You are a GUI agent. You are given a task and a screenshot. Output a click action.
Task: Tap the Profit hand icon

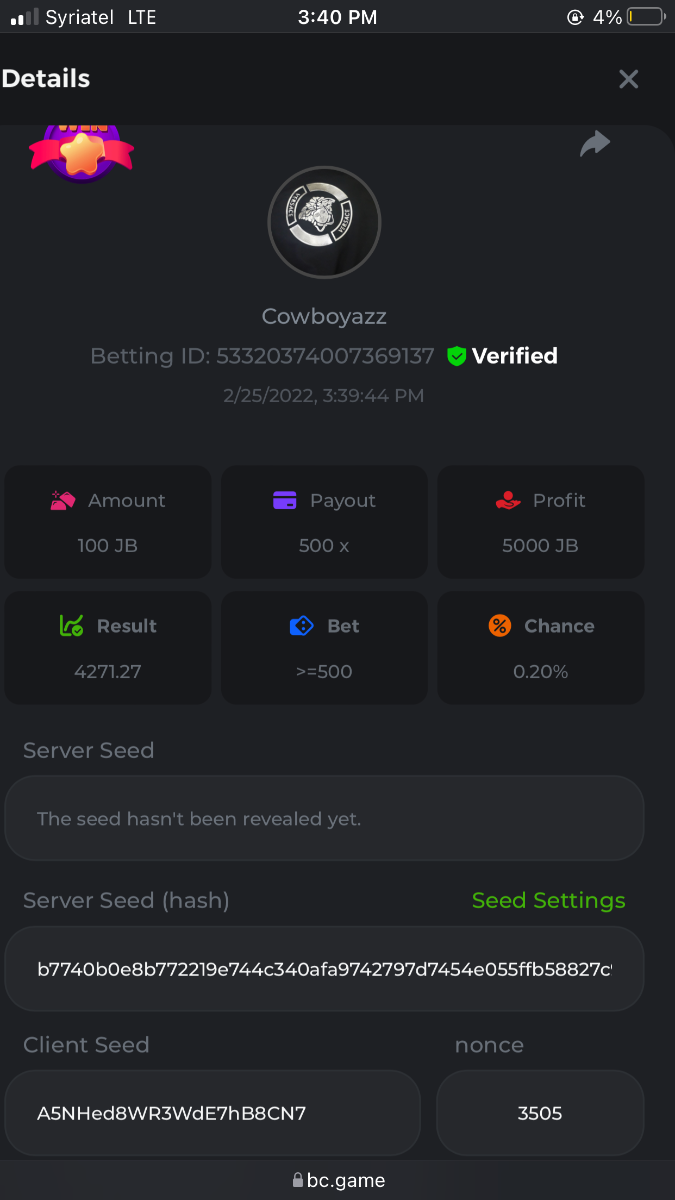508,501
